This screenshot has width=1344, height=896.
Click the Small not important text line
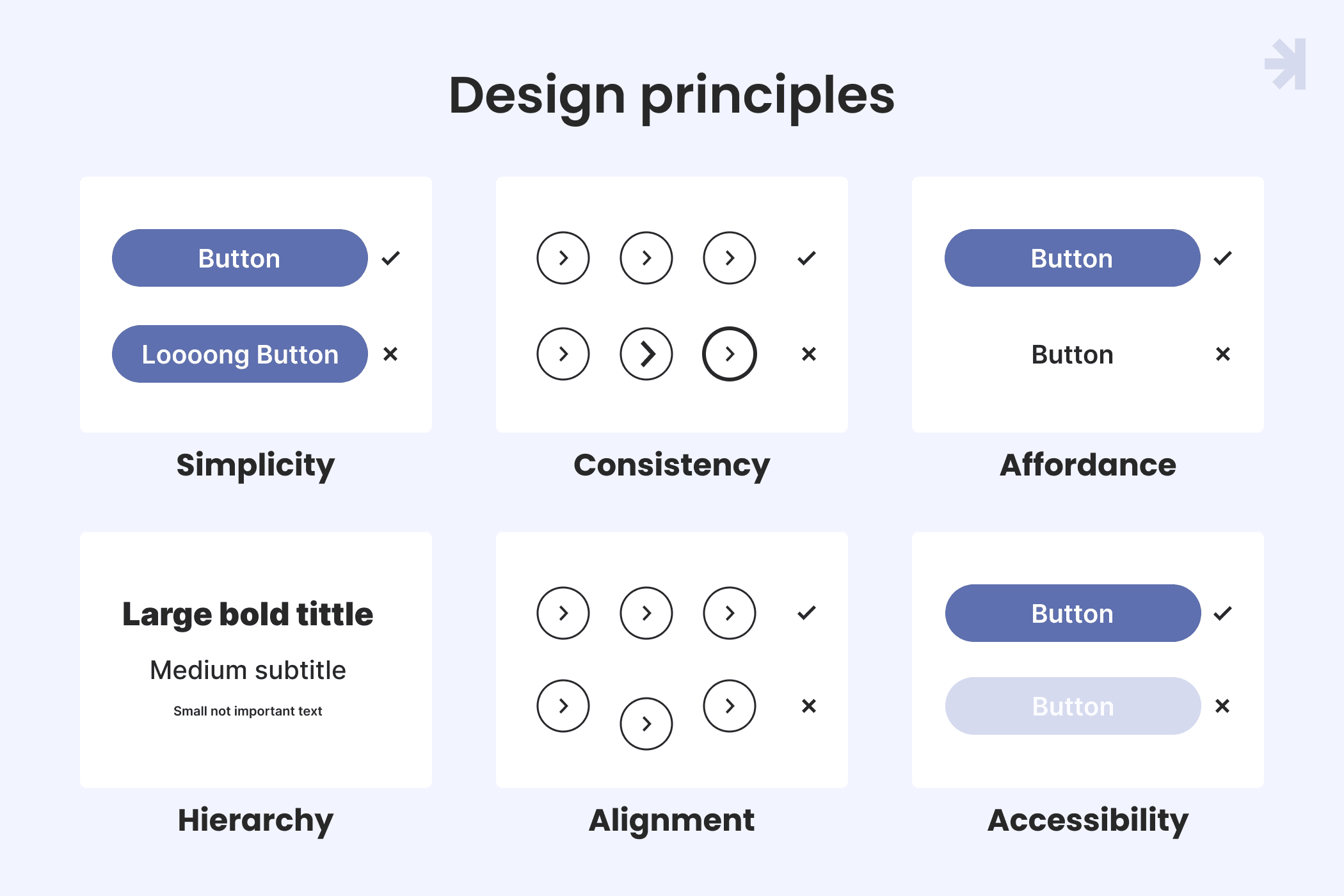[x=248, y=711]
